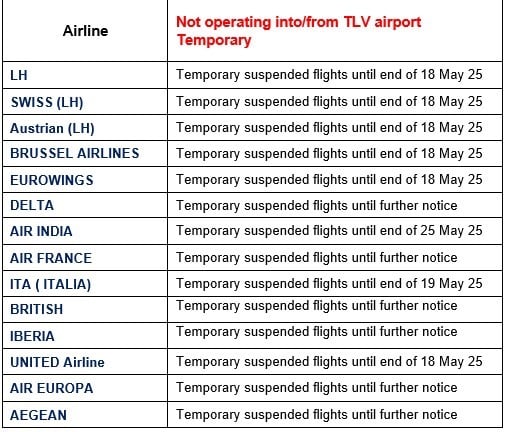This screenshot has height=432, width=507.
Task: Click the ITA ( ITALIA) row label
Action: [50, 284]
